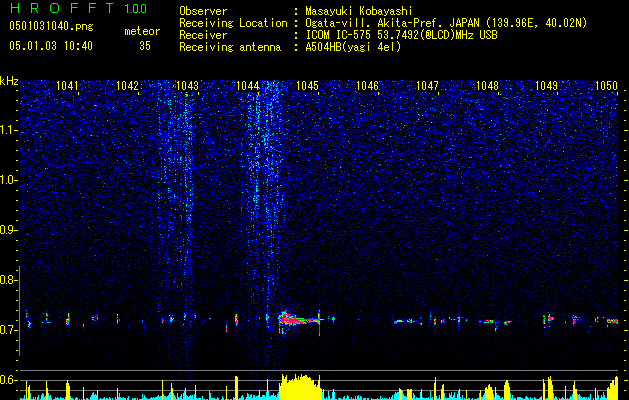
Task: Click the HROFFT 1.0.0 title text
Action: tap(79, 8)
